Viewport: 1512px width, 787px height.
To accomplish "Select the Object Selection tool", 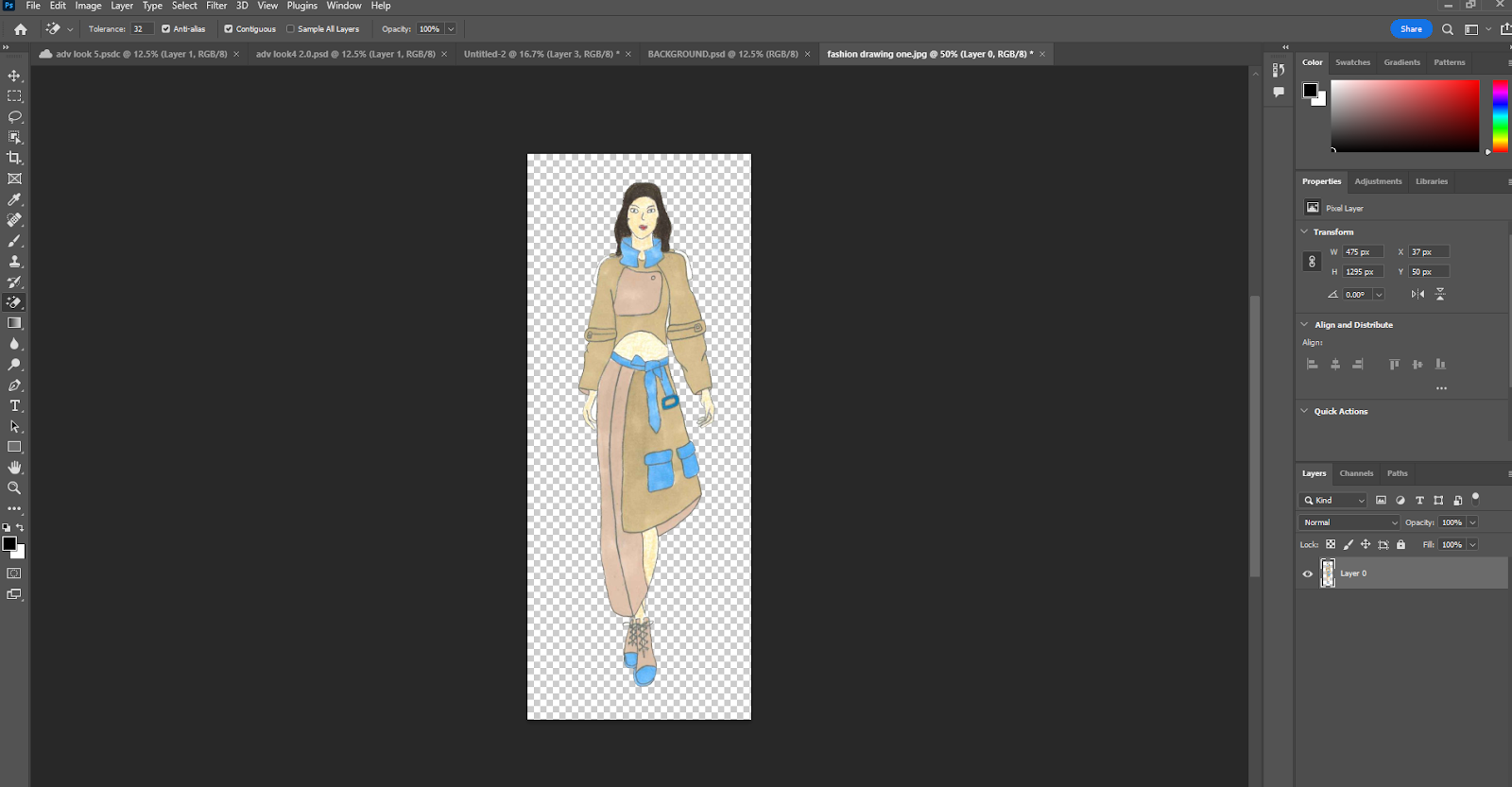I will click(14, 138).
